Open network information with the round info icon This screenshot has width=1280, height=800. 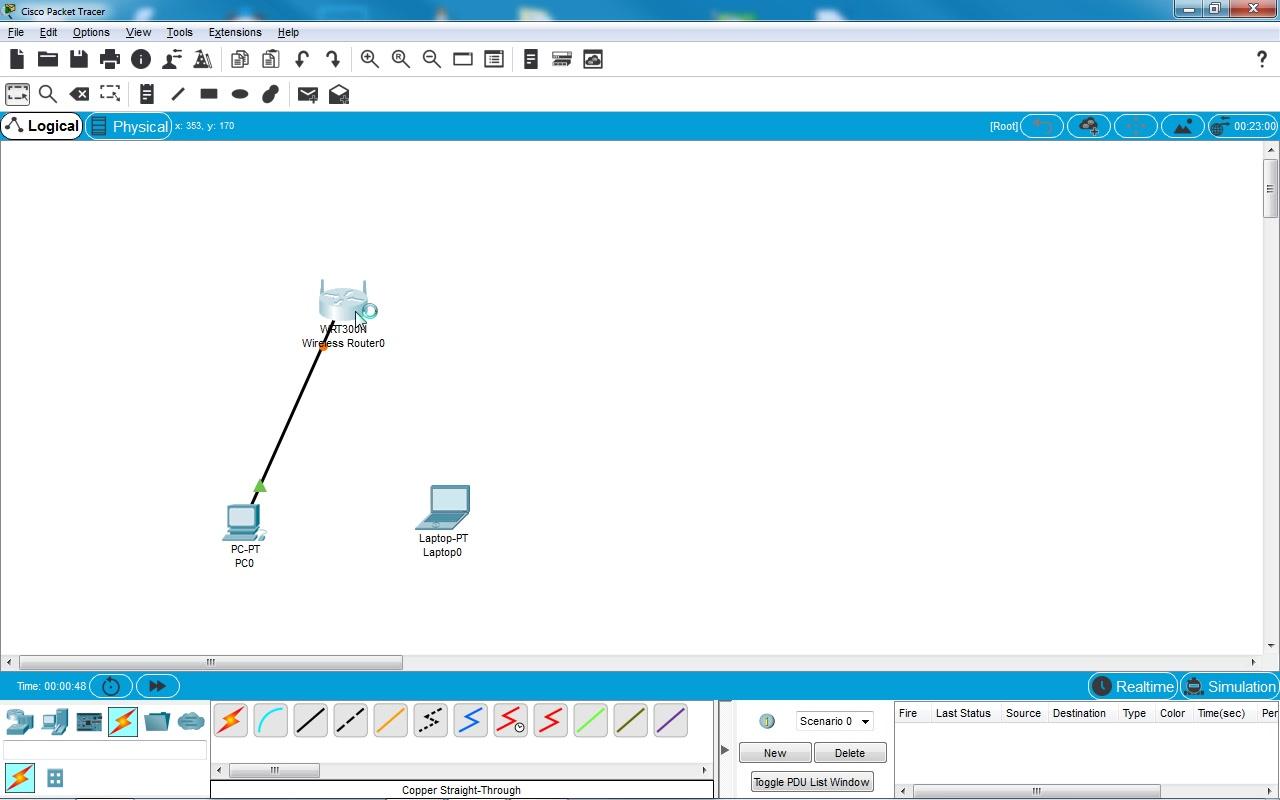[141, 60]
